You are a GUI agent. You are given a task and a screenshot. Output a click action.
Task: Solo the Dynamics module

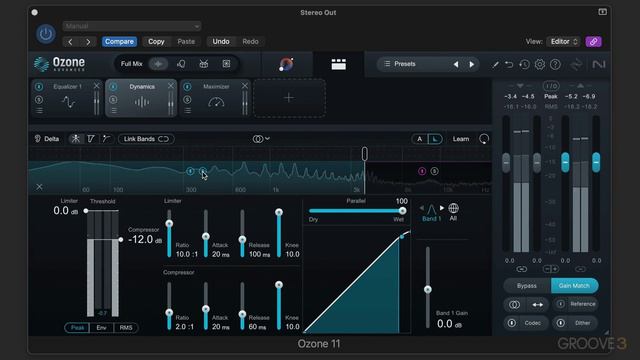(x=113, y=100)
